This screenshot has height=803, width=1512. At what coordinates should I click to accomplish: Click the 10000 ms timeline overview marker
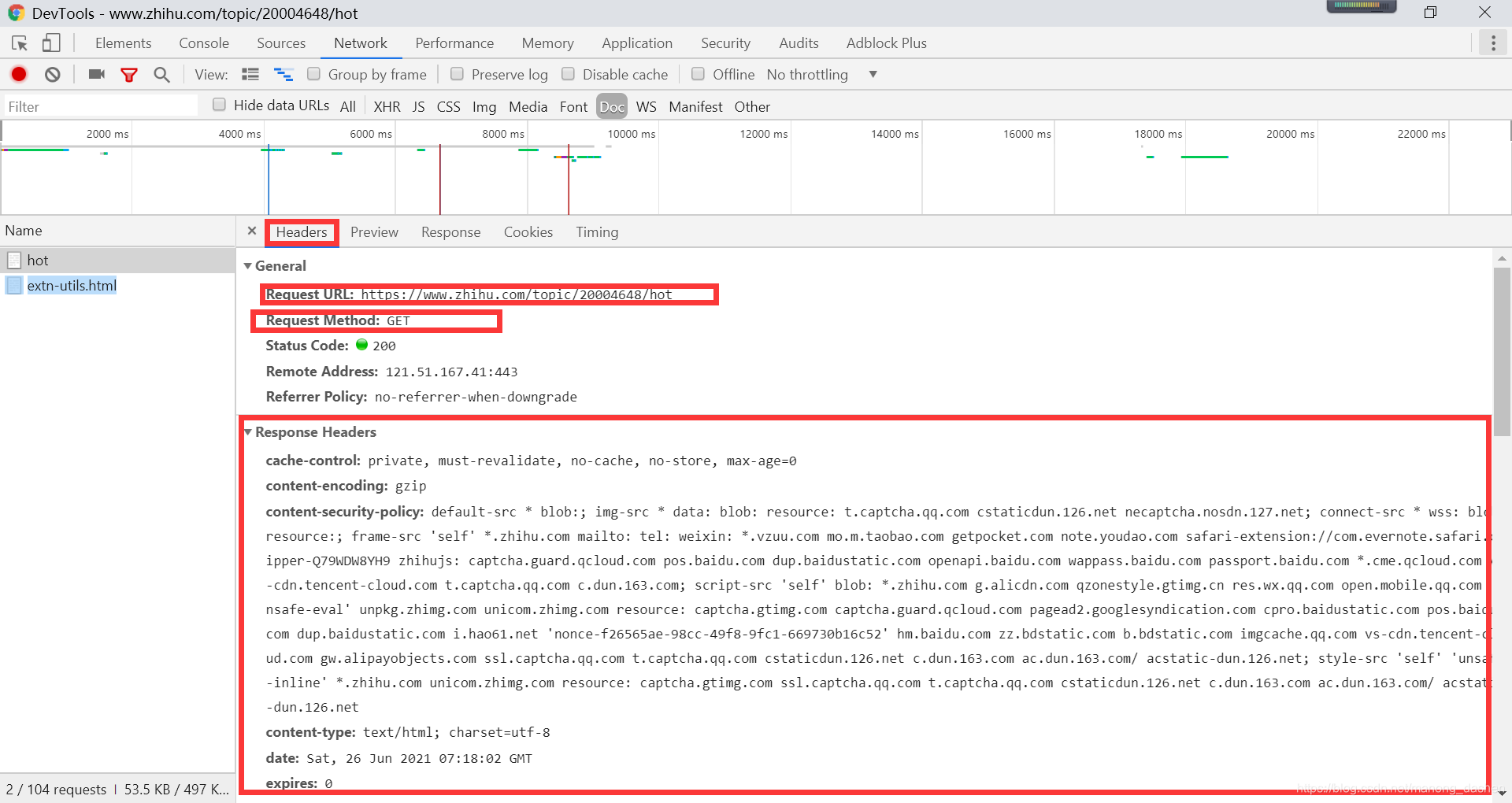pyautogui.click(x=632, y=134)
